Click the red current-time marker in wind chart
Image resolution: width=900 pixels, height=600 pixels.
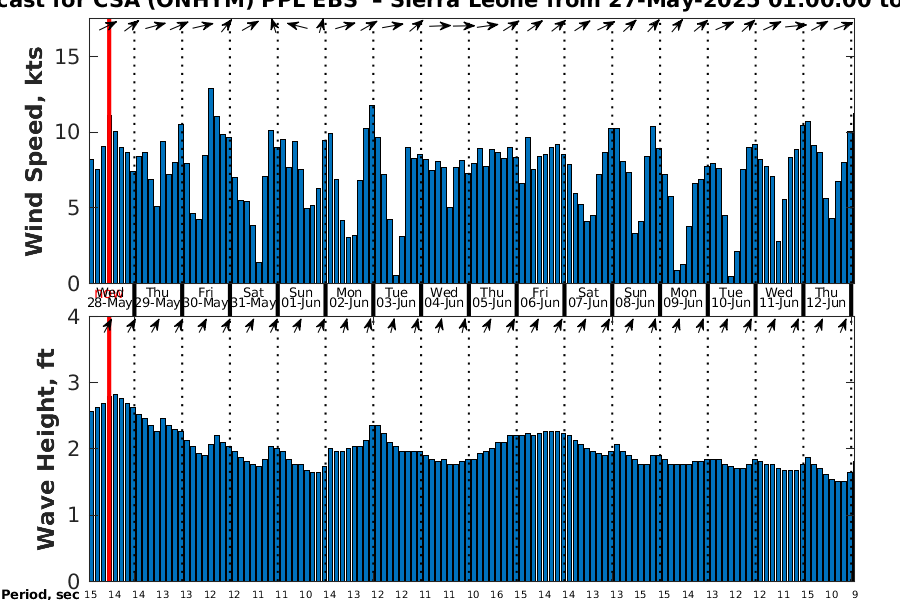109,151
